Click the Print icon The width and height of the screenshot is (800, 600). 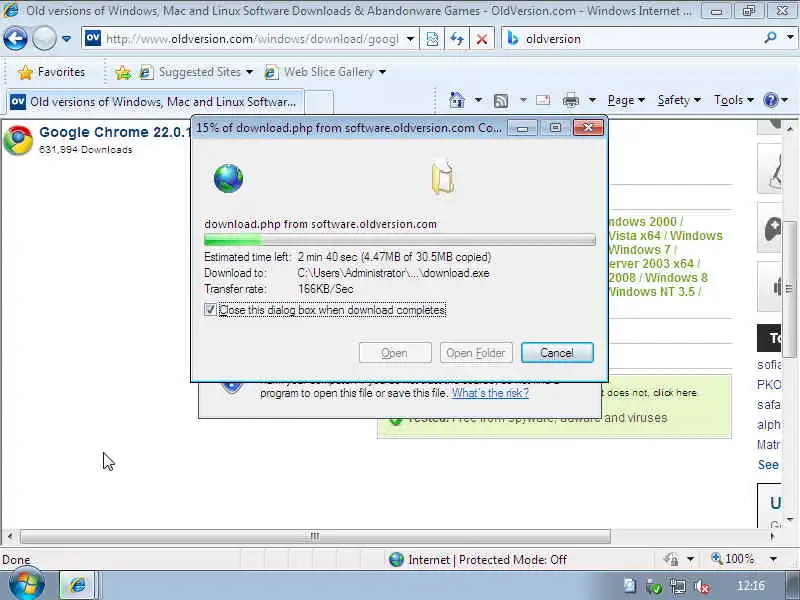click(570, 101)
